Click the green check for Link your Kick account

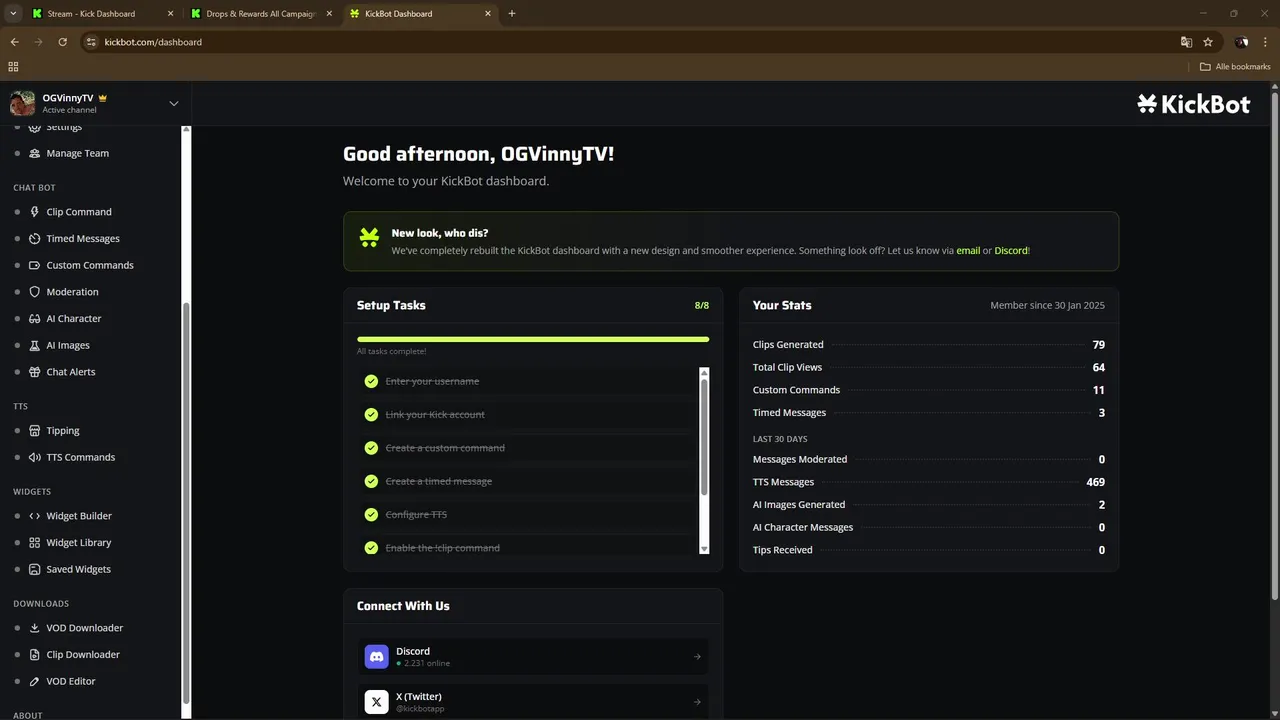371,415
